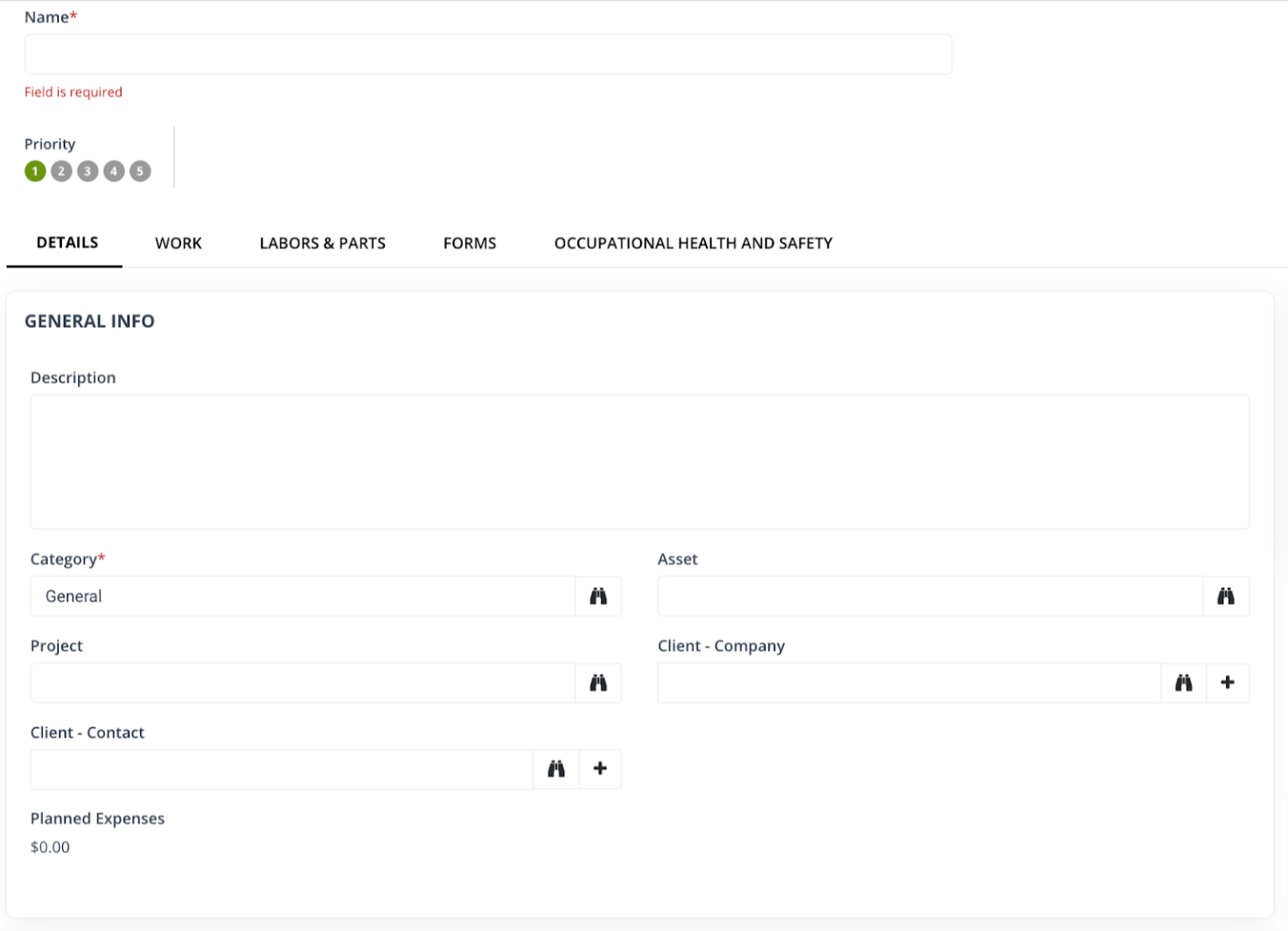Switch to the Work tab
Image resolution: width=1288 pixels, height=931 pixels.
(x=178, y=242)
